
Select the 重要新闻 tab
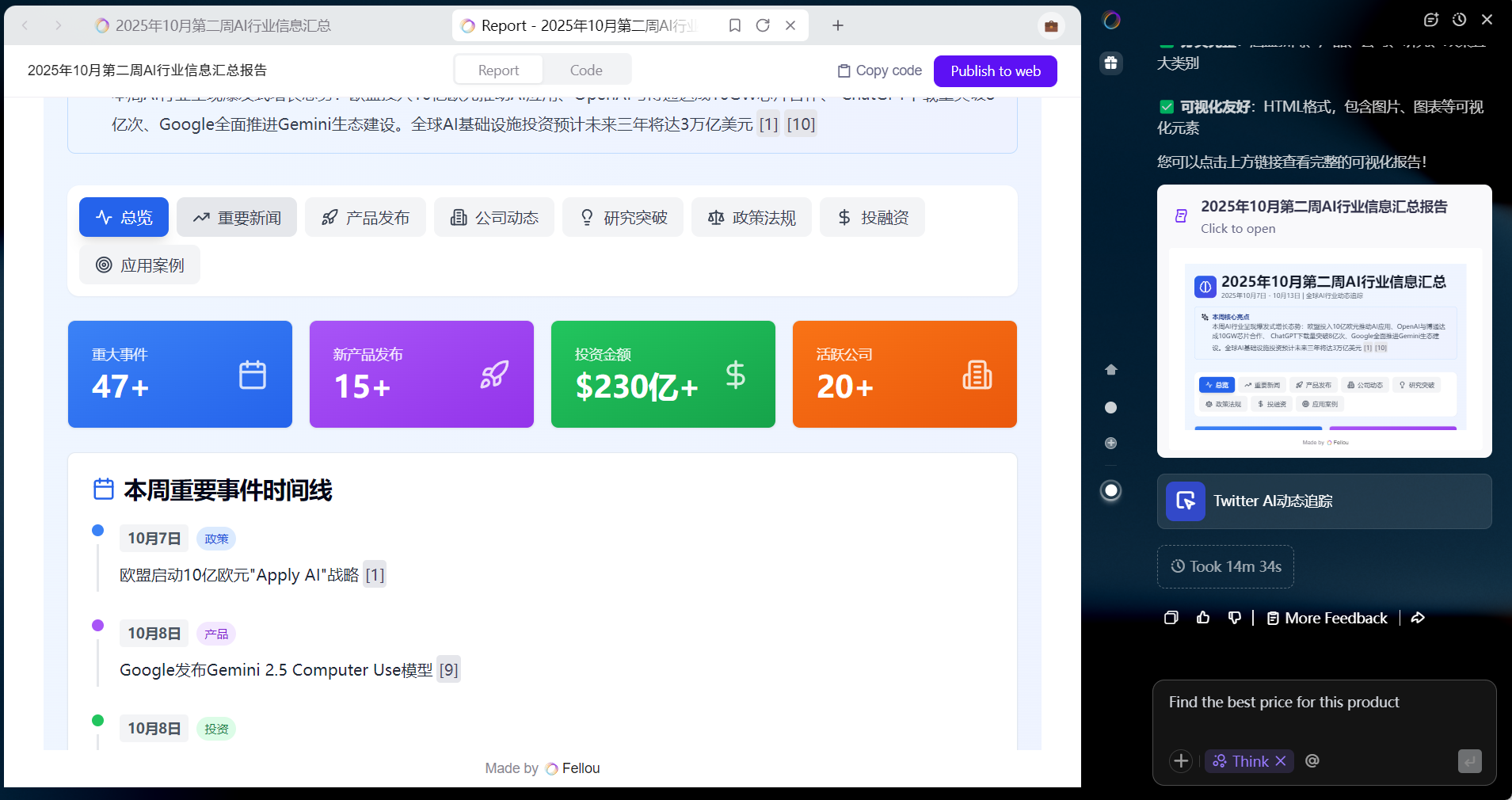(x=237, y=218)
